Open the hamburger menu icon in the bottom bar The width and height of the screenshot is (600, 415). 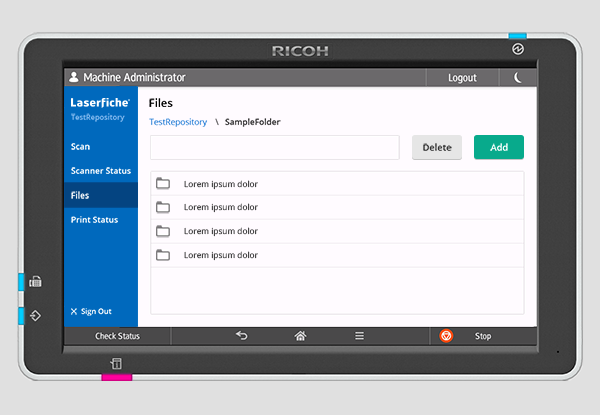coord(359,336)
